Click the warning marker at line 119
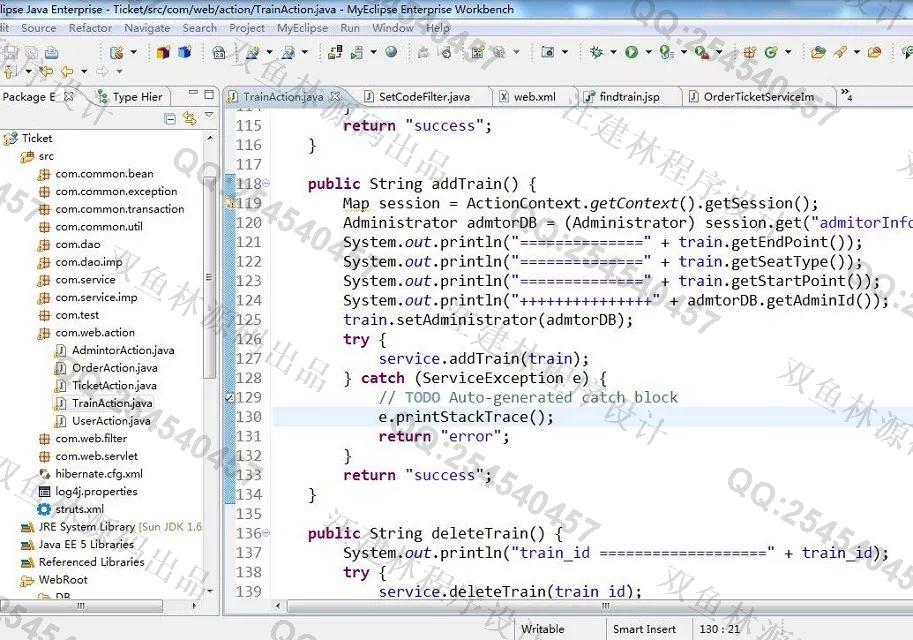This screenshot has height=640, width=913. (229, 203)
